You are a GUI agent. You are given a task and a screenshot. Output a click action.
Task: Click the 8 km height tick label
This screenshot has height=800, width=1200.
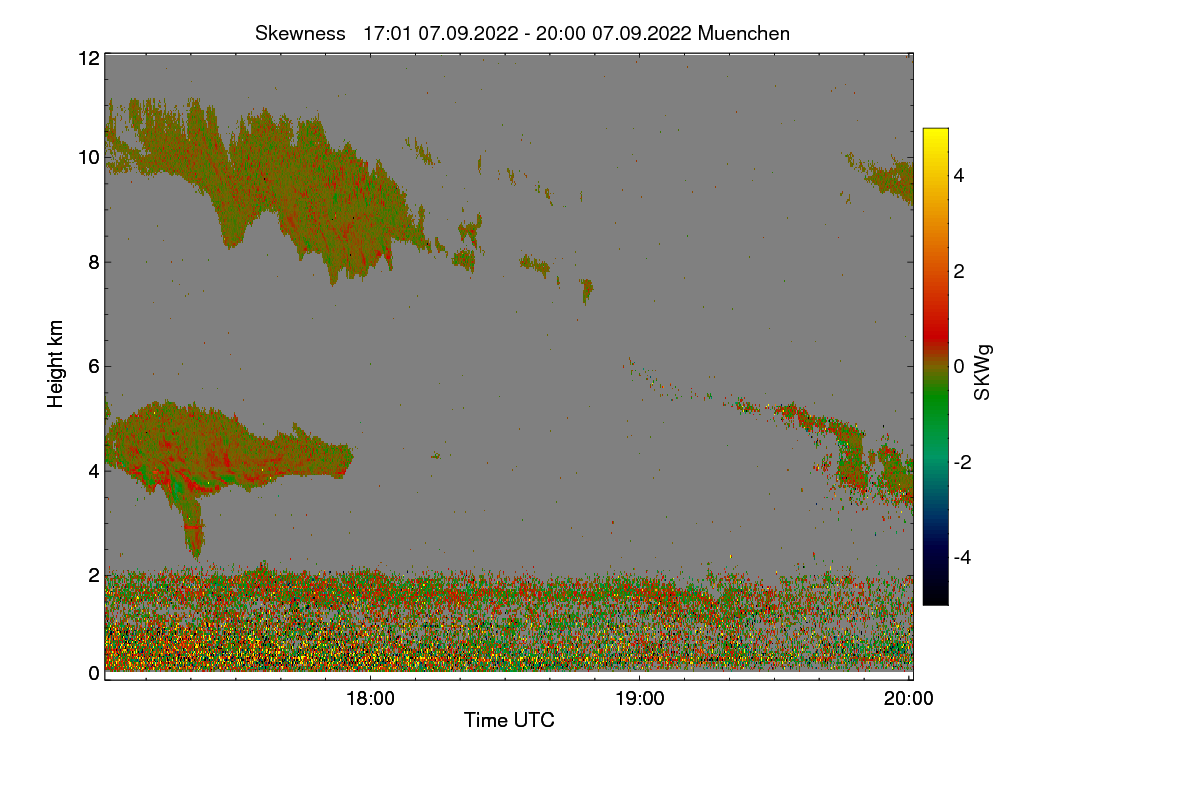click(94, 262)
